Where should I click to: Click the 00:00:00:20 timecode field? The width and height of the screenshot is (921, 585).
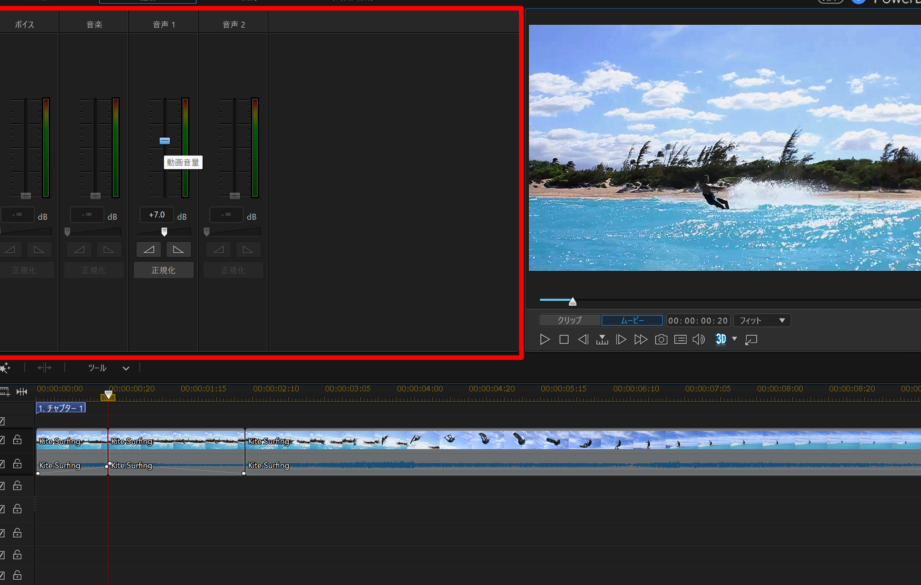[698, 320]
